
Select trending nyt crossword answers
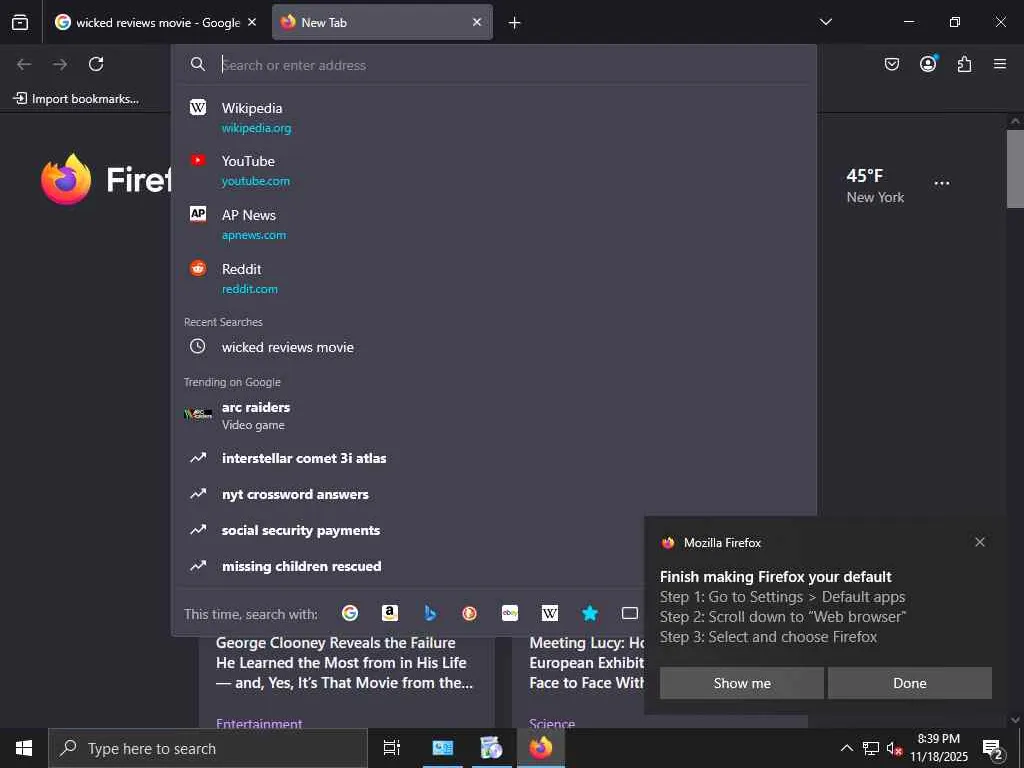click(494, 494)
